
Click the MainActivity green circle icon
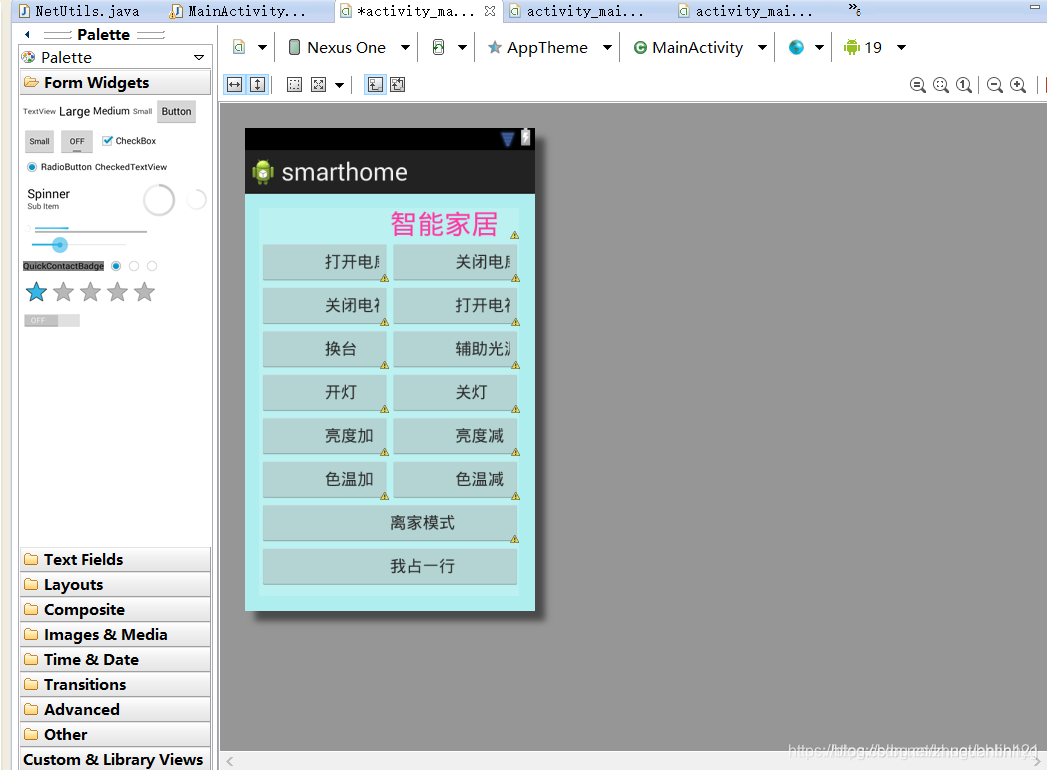640,47
